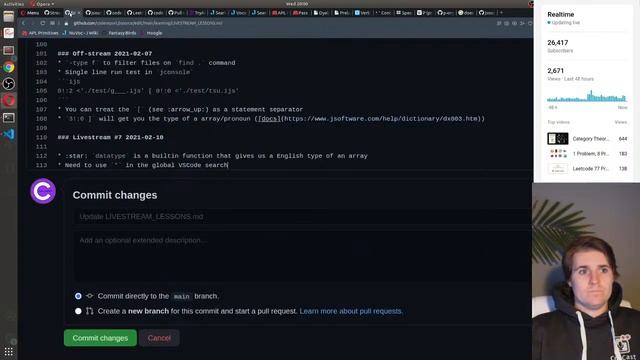Open the Files app in the dock
Screen dimensions: 640x360
(x=9, y=16)
